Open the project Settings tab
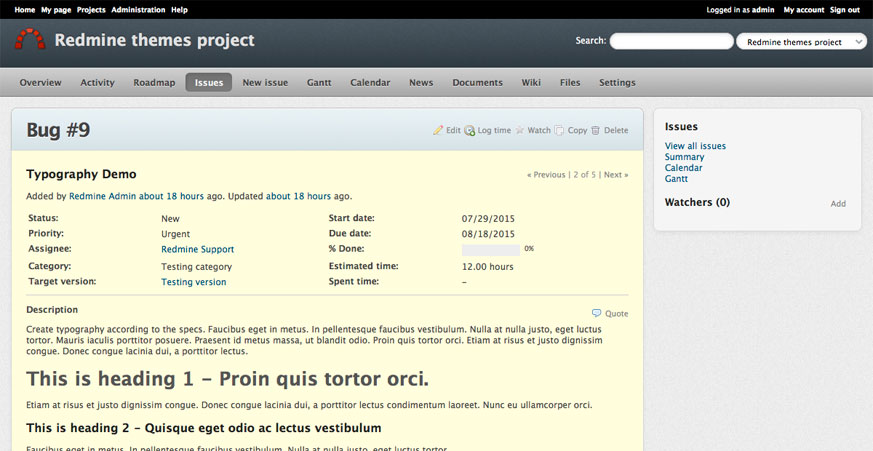The image size is (873, 451). pos(617,82)
